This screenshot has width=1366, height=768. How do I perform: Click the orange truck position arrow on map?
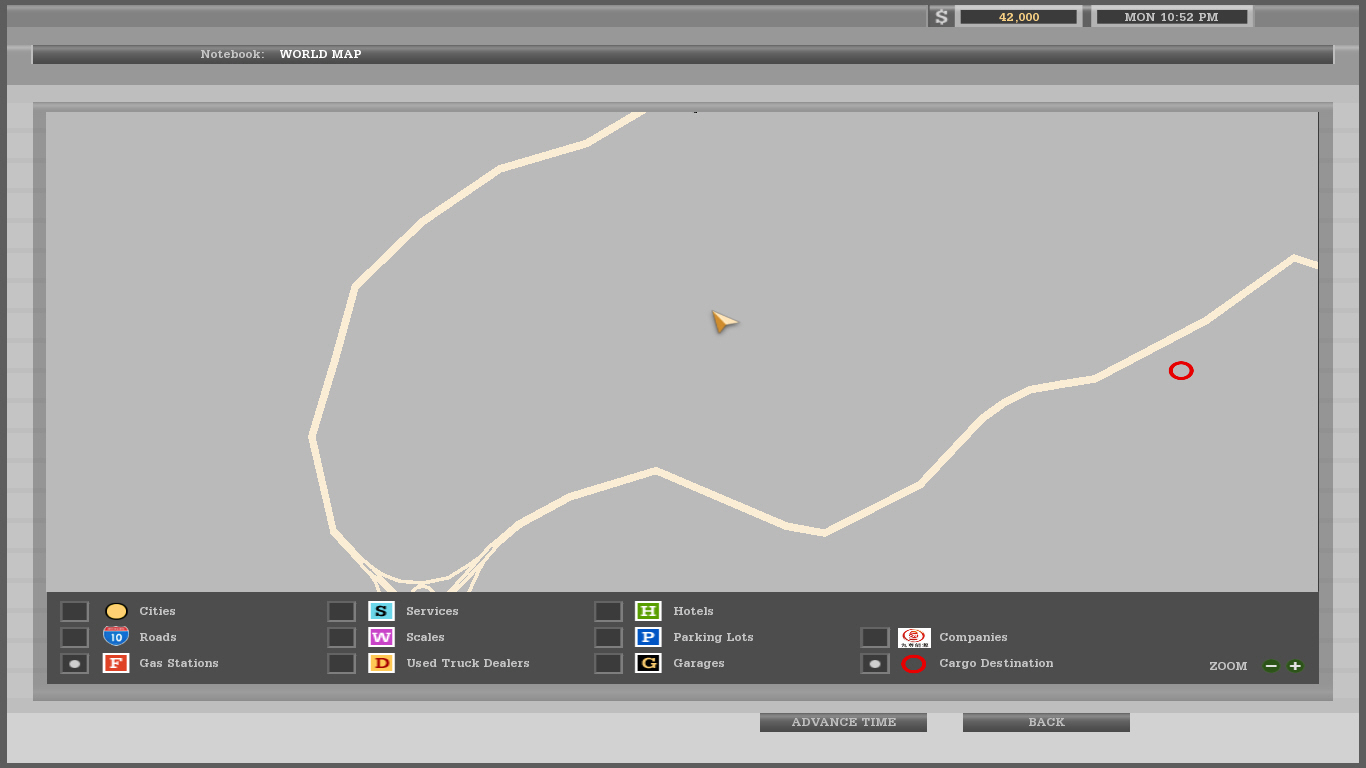[x=724, y=321]
